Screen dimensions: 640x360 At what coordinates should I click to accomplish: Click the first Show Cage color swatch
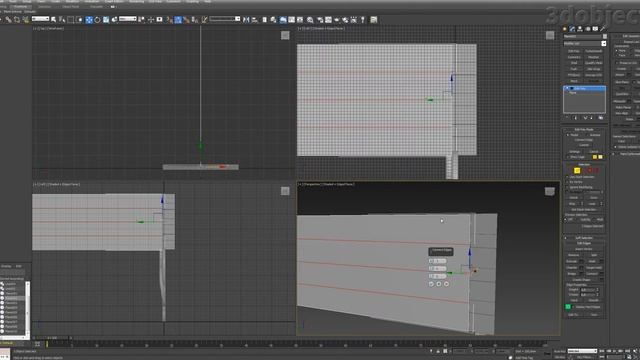(x=595, y=157)
